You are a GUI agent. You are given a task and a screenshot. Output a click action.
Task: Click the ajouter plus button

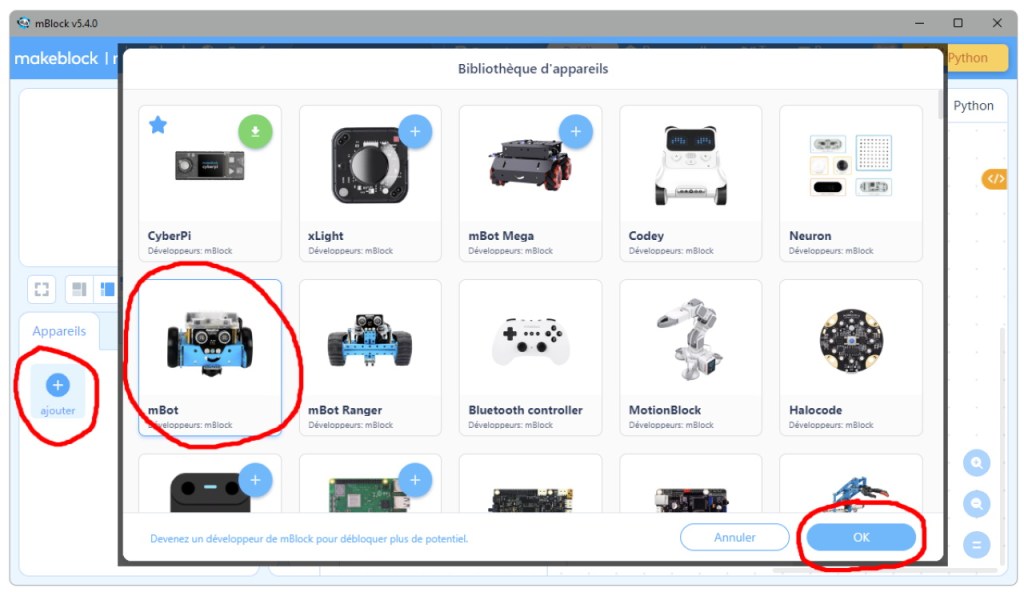tap(58, 385)
